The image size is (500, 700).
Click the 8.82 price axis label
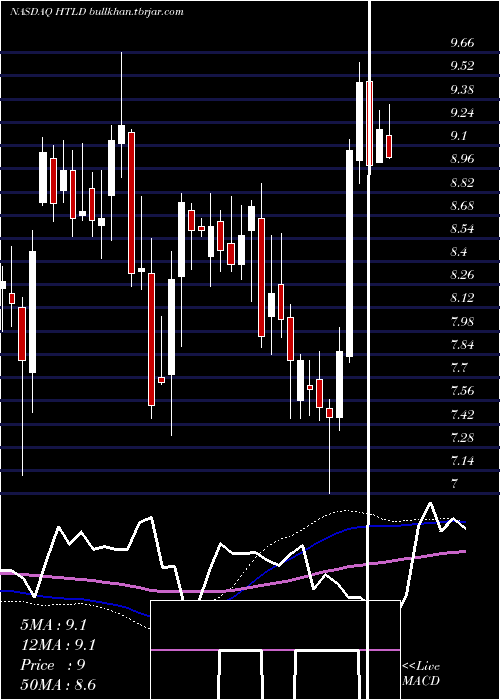(x=462, y=183)
